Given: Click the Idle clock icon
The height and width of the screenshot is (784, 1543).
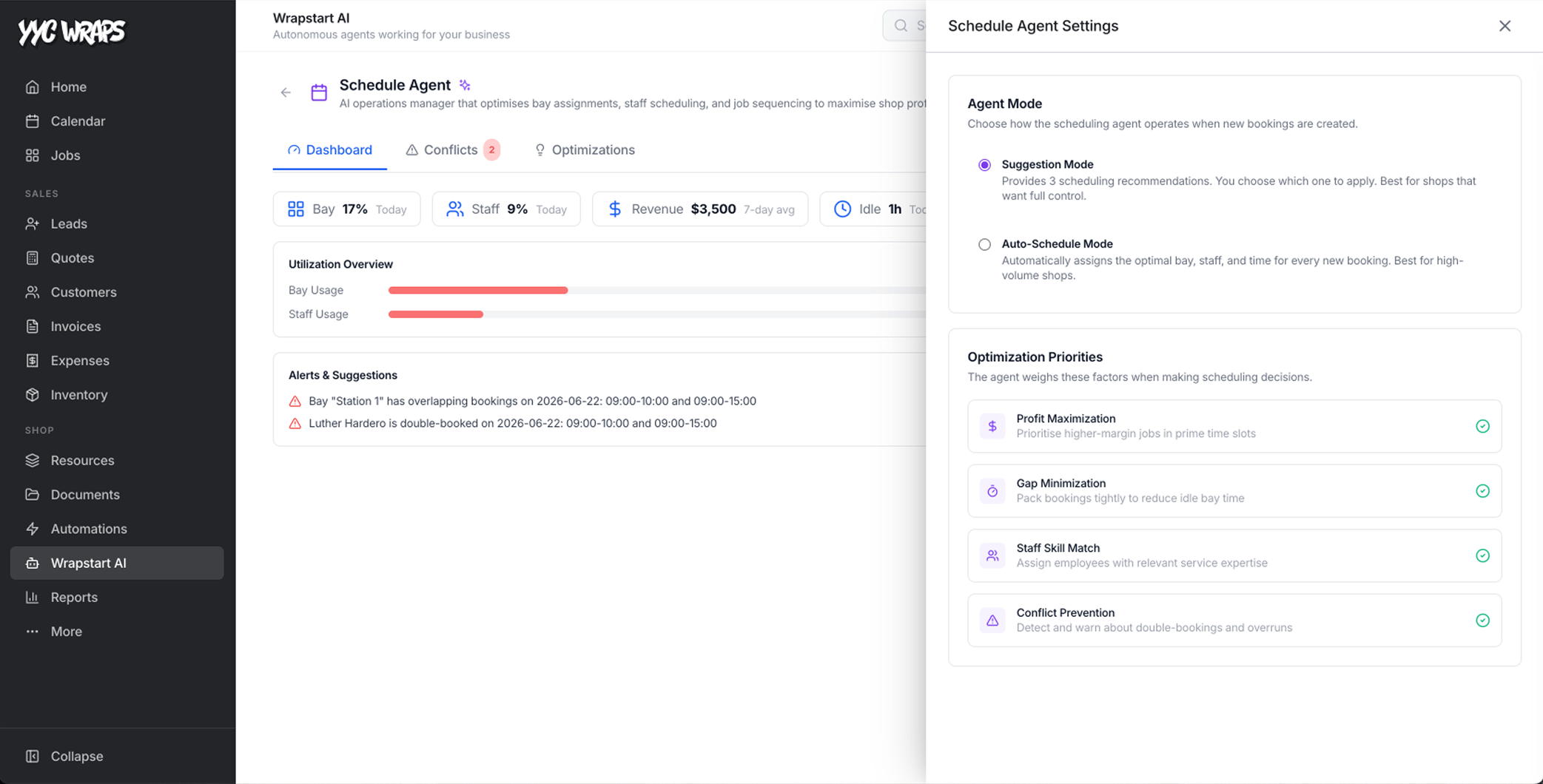Looking at the screenshot, I should click(x=842, y=209).
